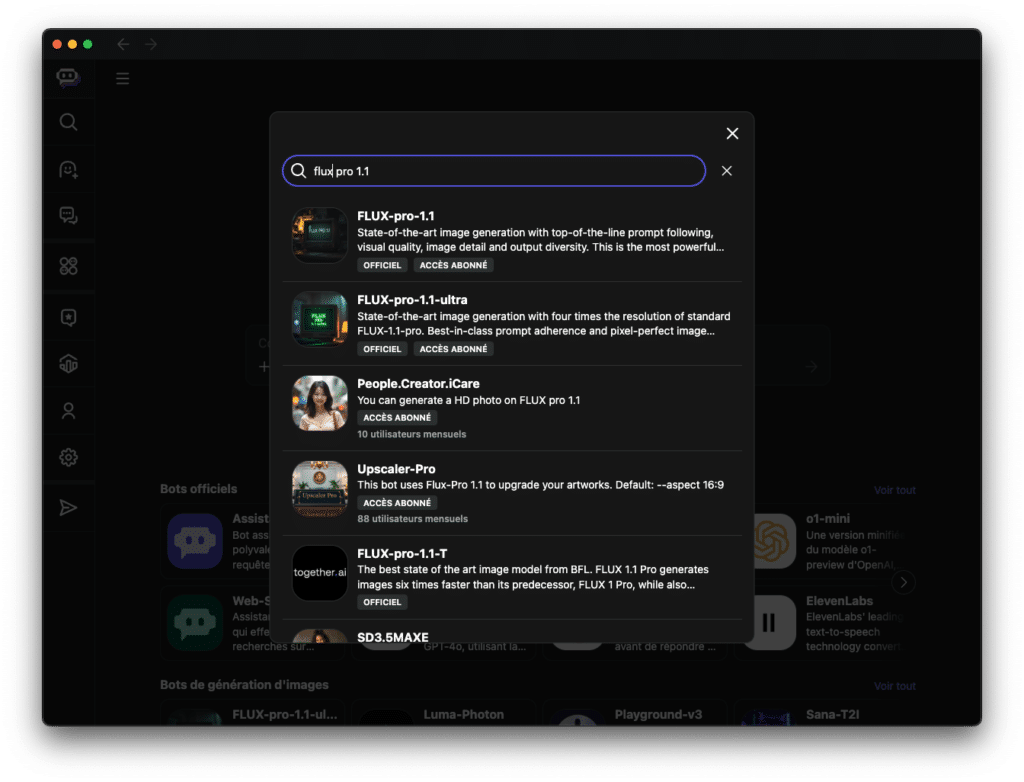Click the 'Bots officiels' heading
Viewport: 1024px width, 782px height.
click(199, 489)
